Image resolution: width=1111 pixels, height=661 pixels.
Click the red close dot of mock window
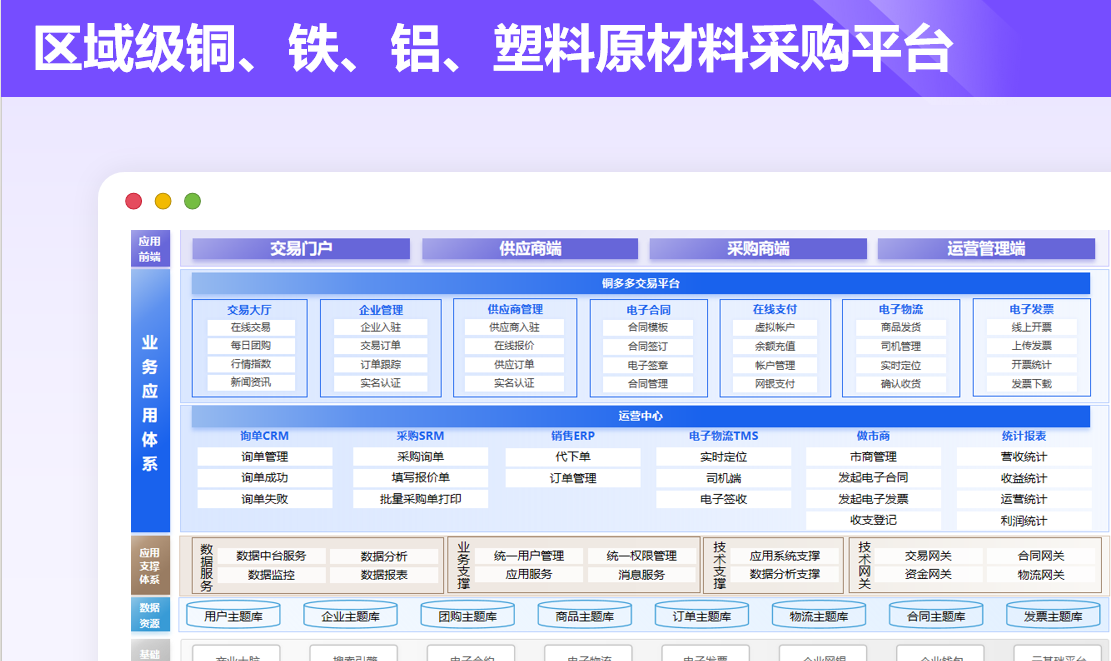[x=133, y=201]
